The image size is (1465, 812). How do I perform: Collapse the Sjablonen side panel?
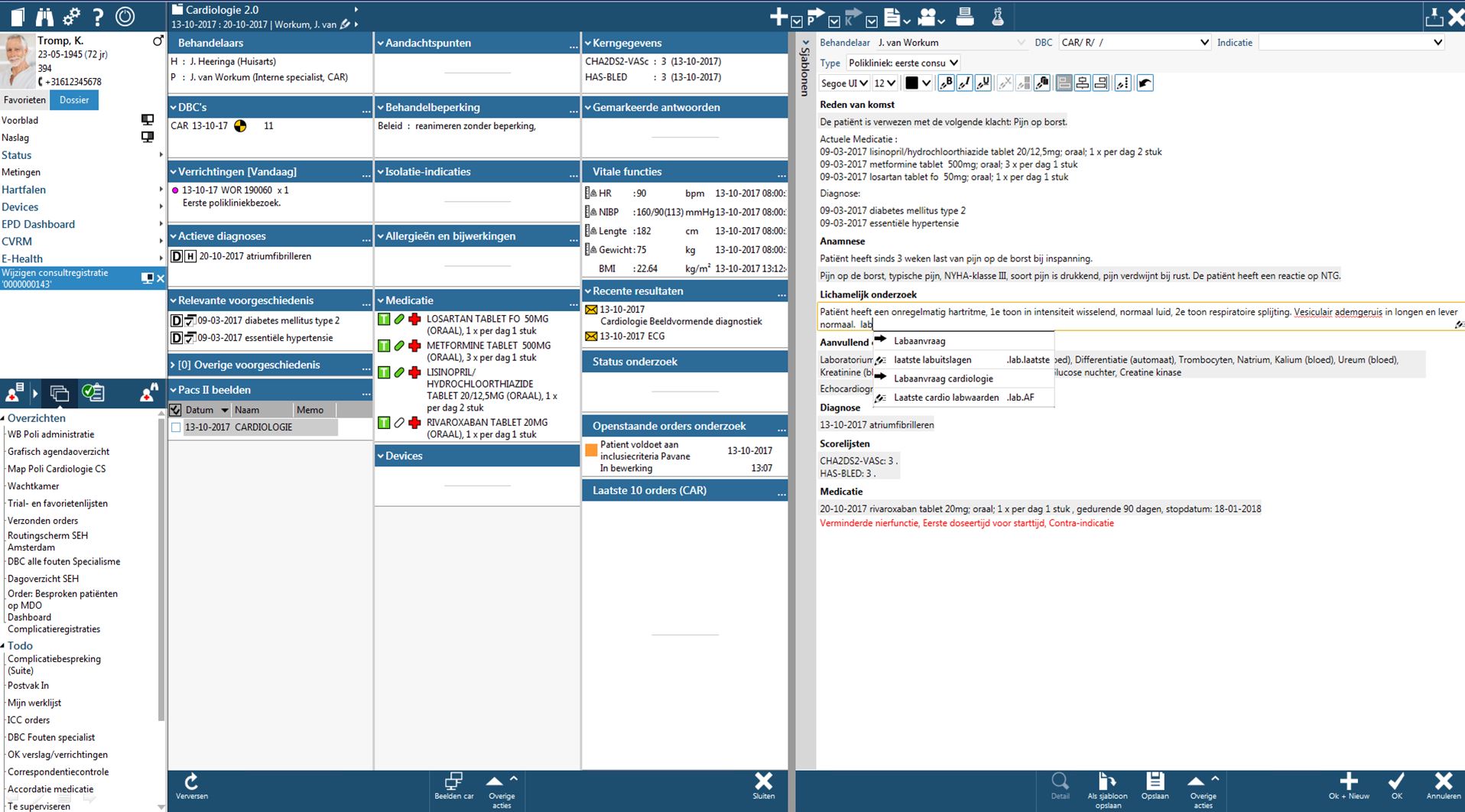click(804, 43)
